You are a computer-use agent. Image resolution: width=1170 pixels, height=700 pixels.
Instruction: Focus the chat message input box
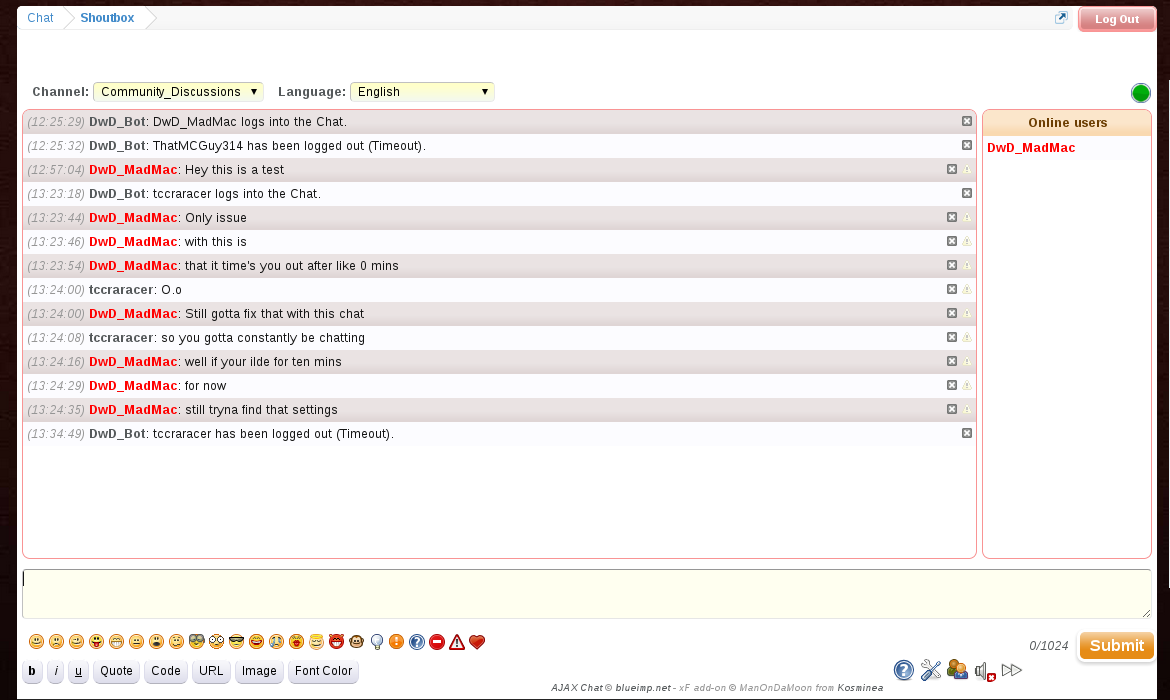(586, 594)
